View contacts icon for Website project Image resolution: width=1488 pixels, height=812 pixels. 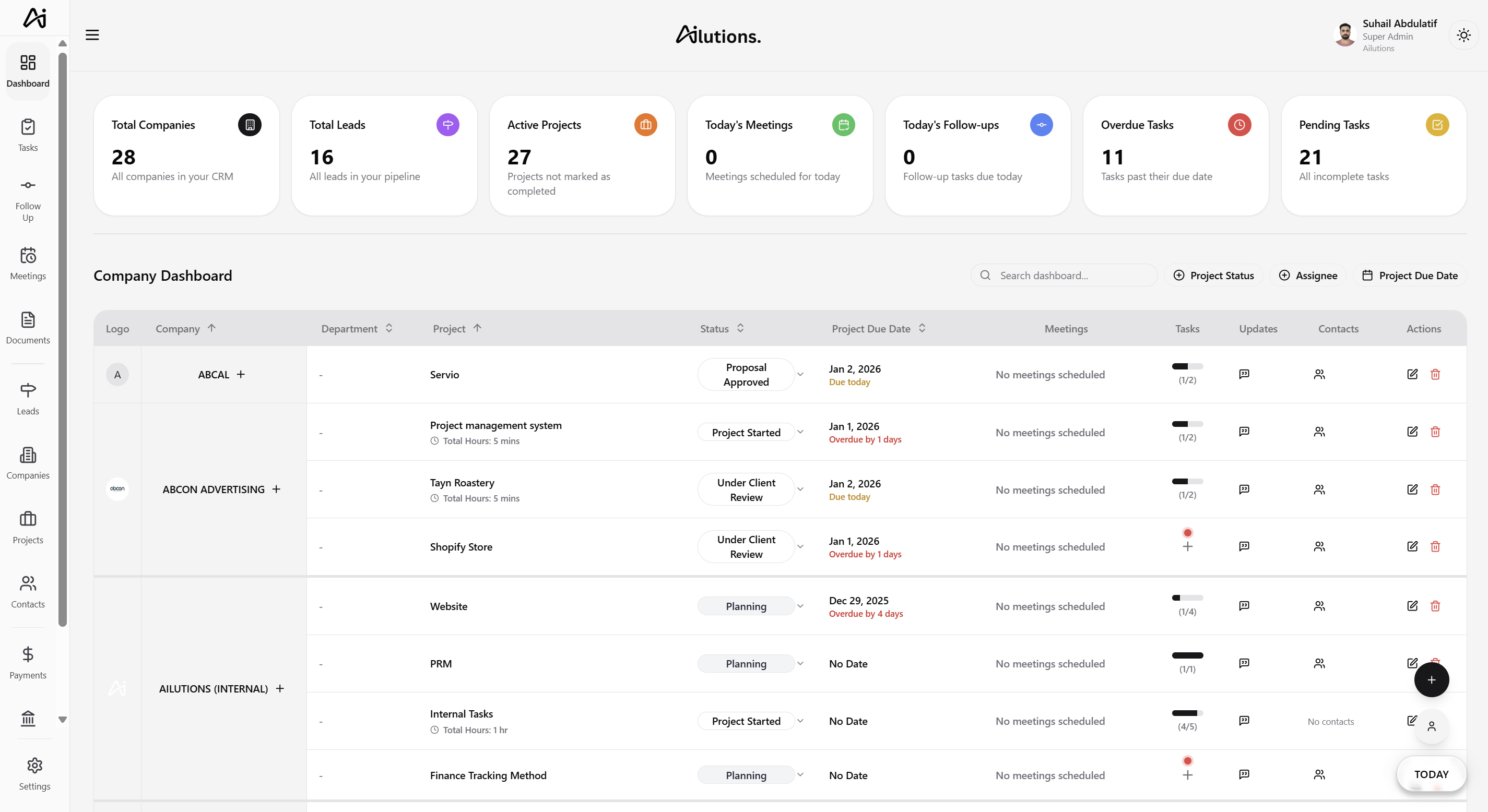pos(1319,606)
